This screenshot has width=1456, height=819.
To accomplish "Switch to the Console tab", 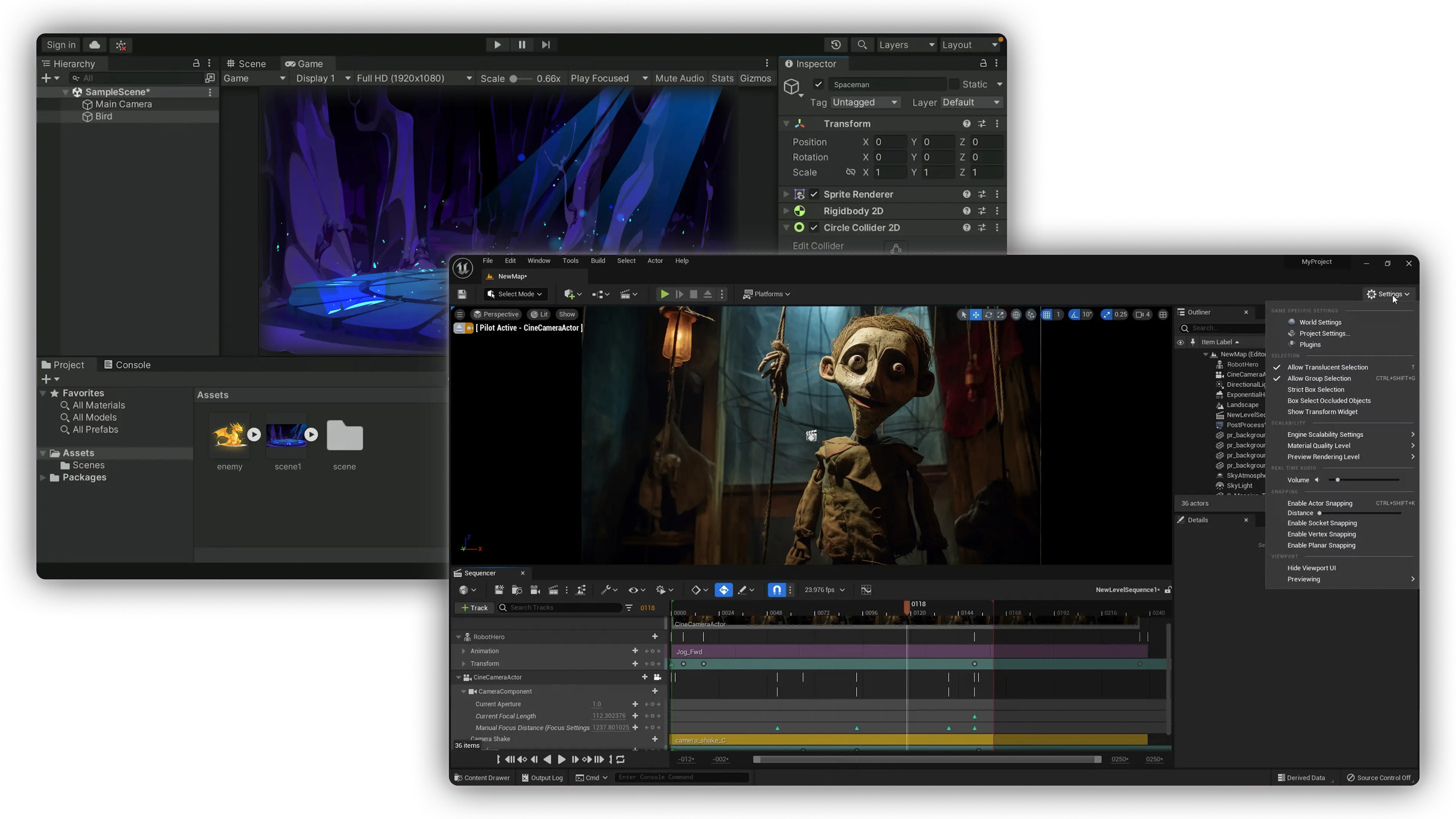I will (x=127, y=364).
